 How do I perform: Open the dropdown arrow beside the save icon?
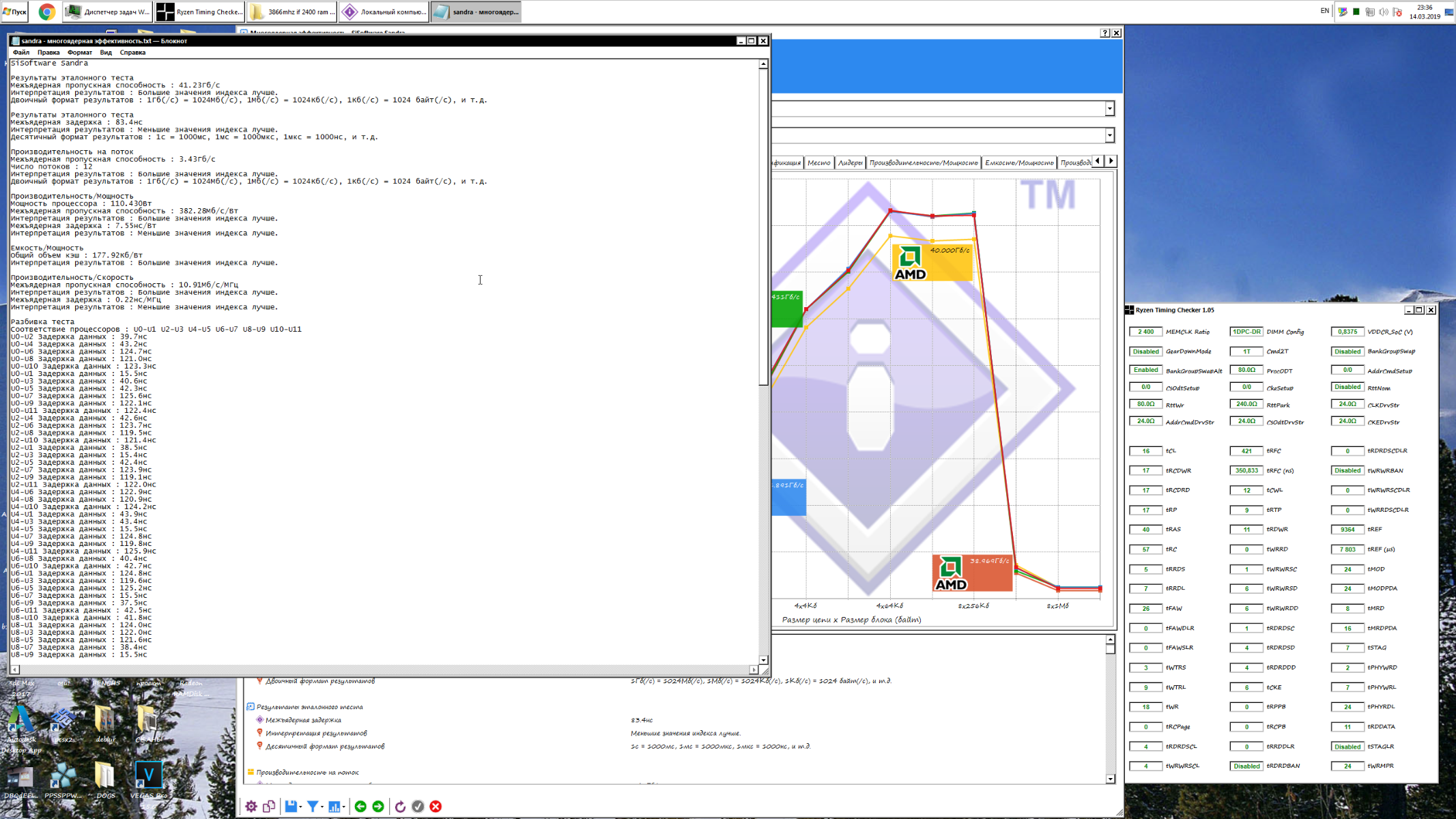pyautogui.click(x=300, y=807)
